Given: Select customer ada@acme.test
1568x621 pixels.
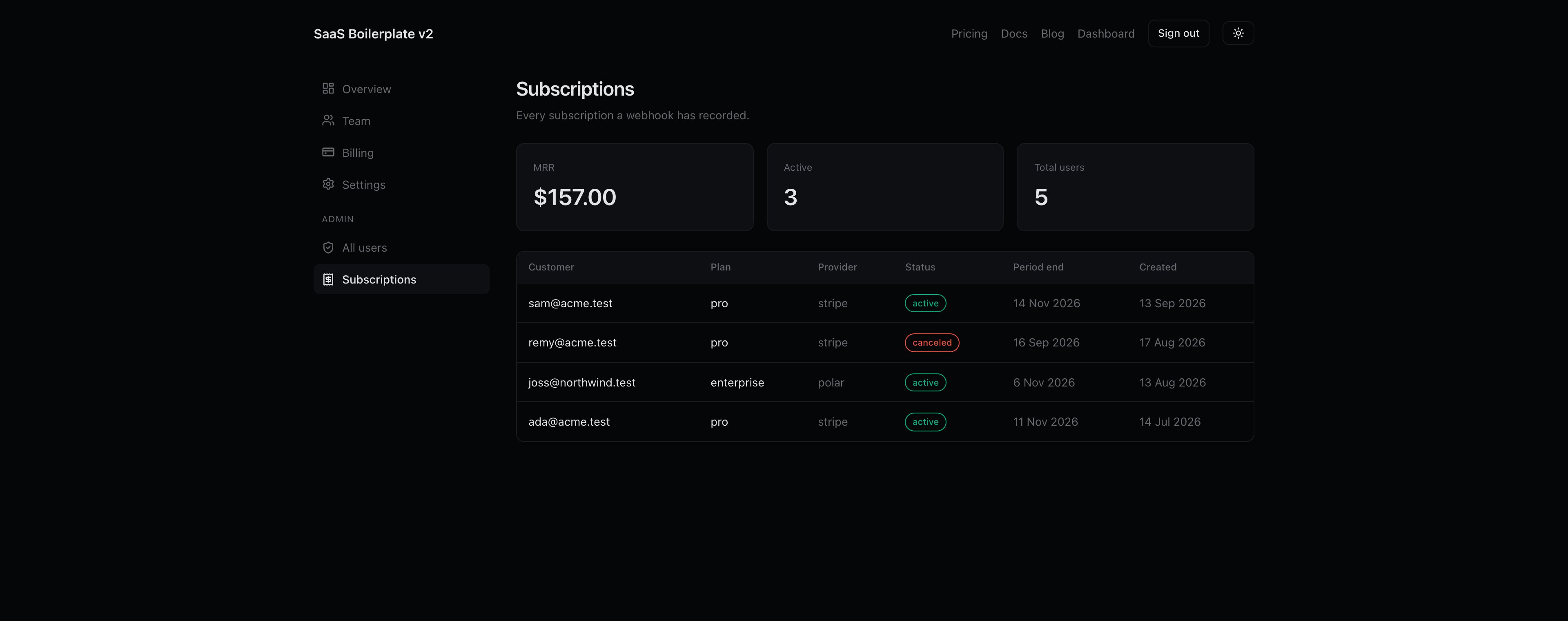Looking at the screenshot, I should 568,421.
